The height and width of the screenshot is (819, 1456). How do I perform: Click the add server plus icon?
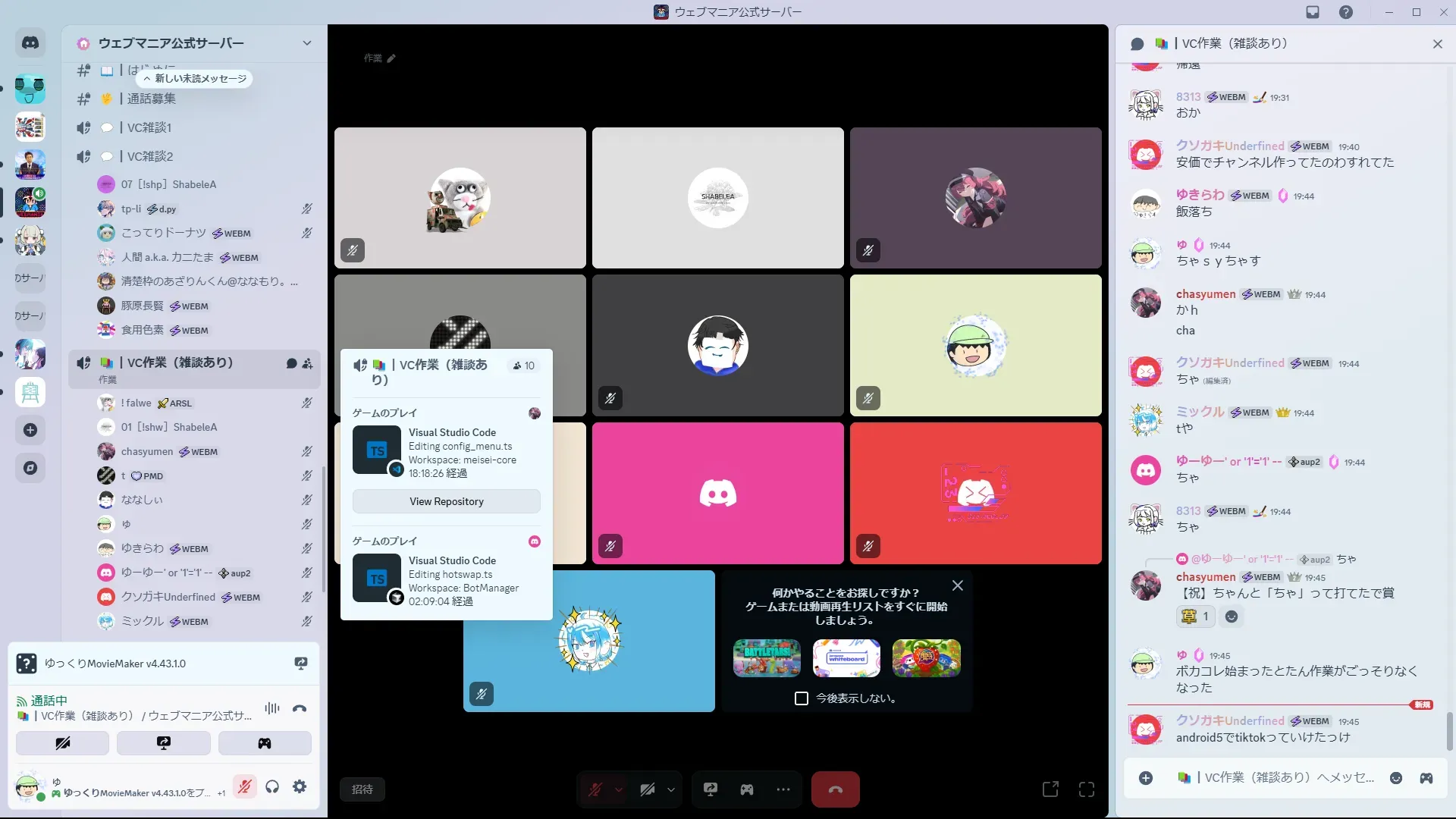[30, 430]
